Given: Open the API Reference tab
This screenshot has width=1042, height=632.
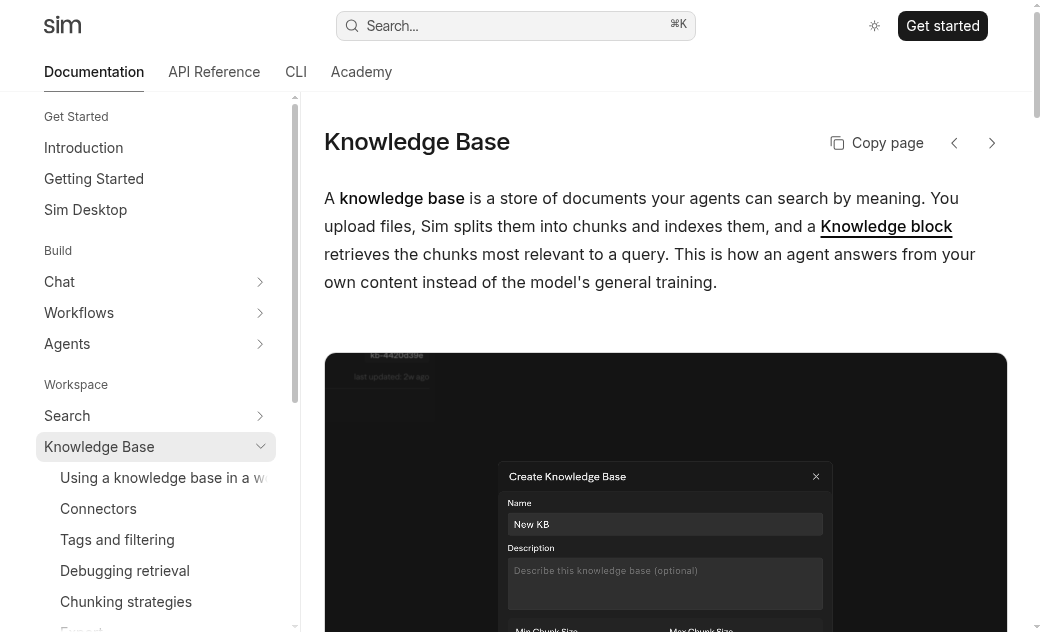Looking at the screenshot, I should pos(214,72).
